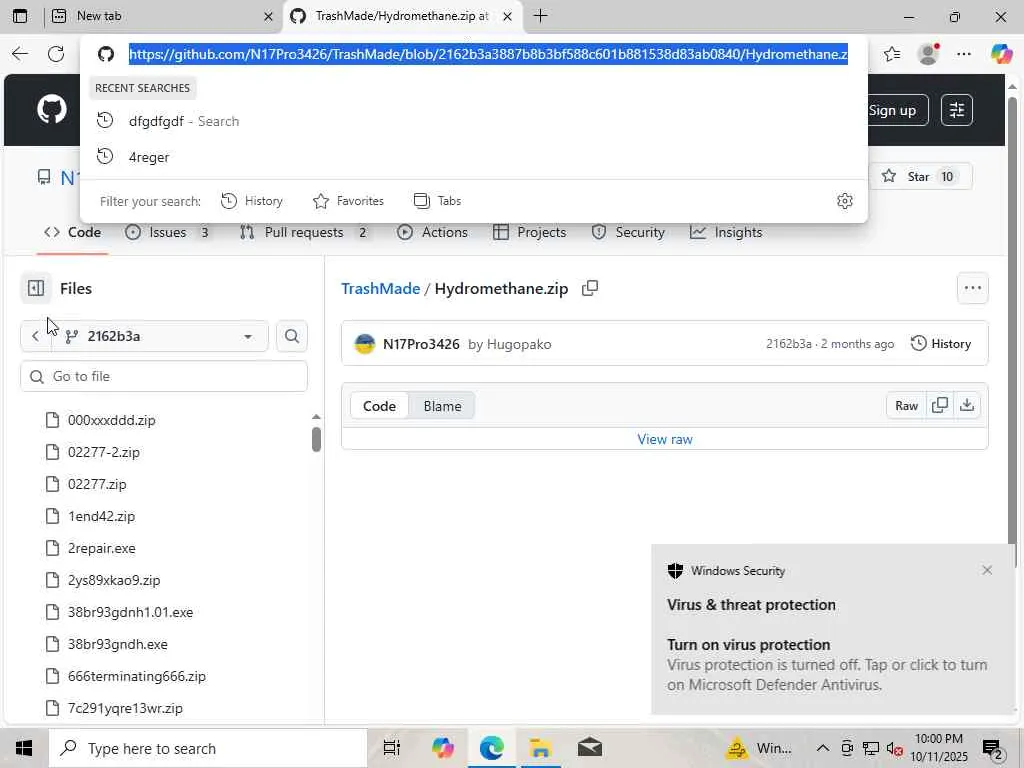Click the View raw link
The height and width of the screenshot is (768, 1024).
665,440
